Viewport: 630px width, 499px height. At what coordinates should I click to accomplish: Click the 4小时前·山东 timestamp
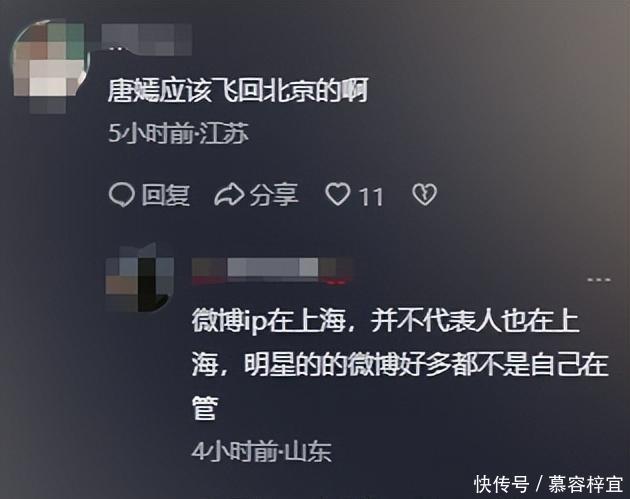click(262, 451)
